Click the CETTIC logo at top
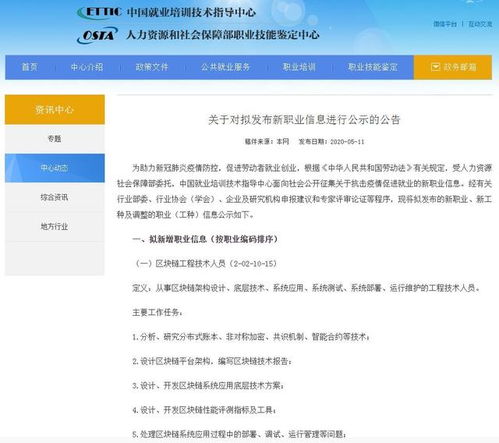The width and height of the screenshot is (499, 443). tap(99, 12)
